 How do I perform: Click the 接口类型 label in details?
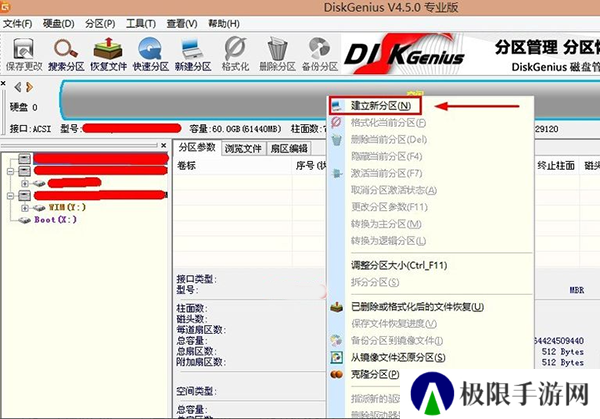tap(196, 279)
